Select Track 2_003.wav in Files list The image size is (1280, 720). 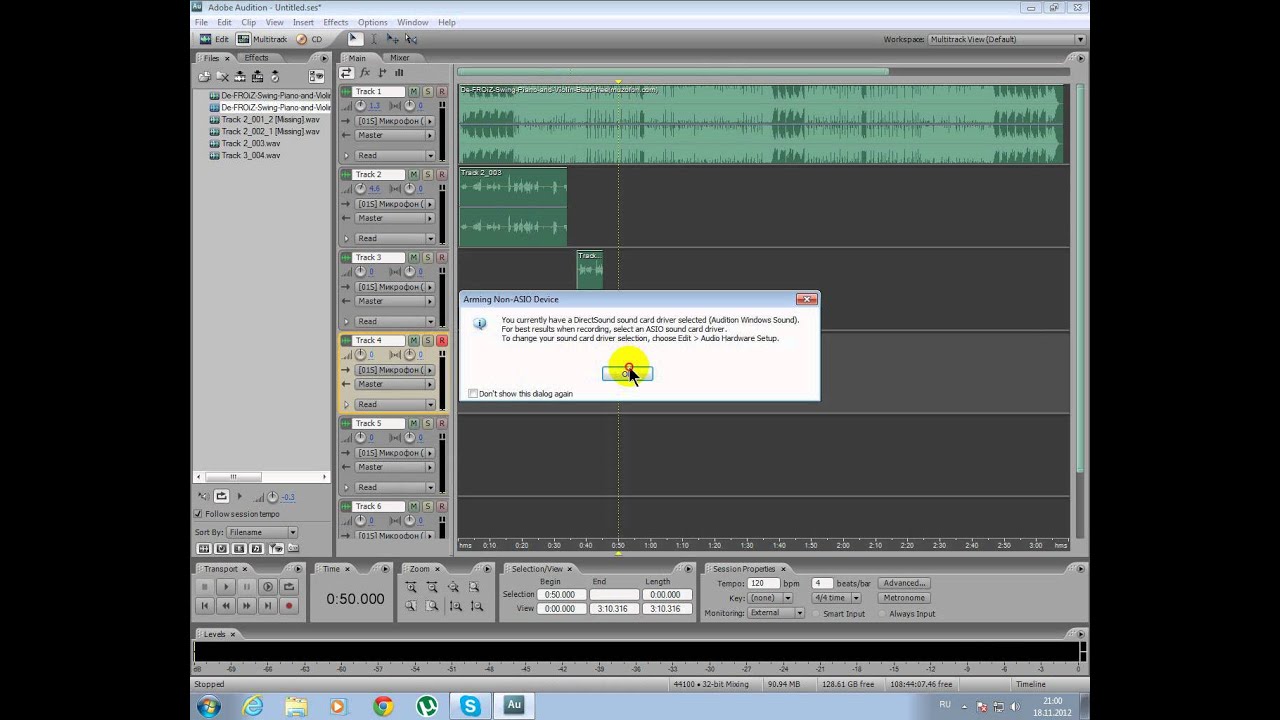250,143
